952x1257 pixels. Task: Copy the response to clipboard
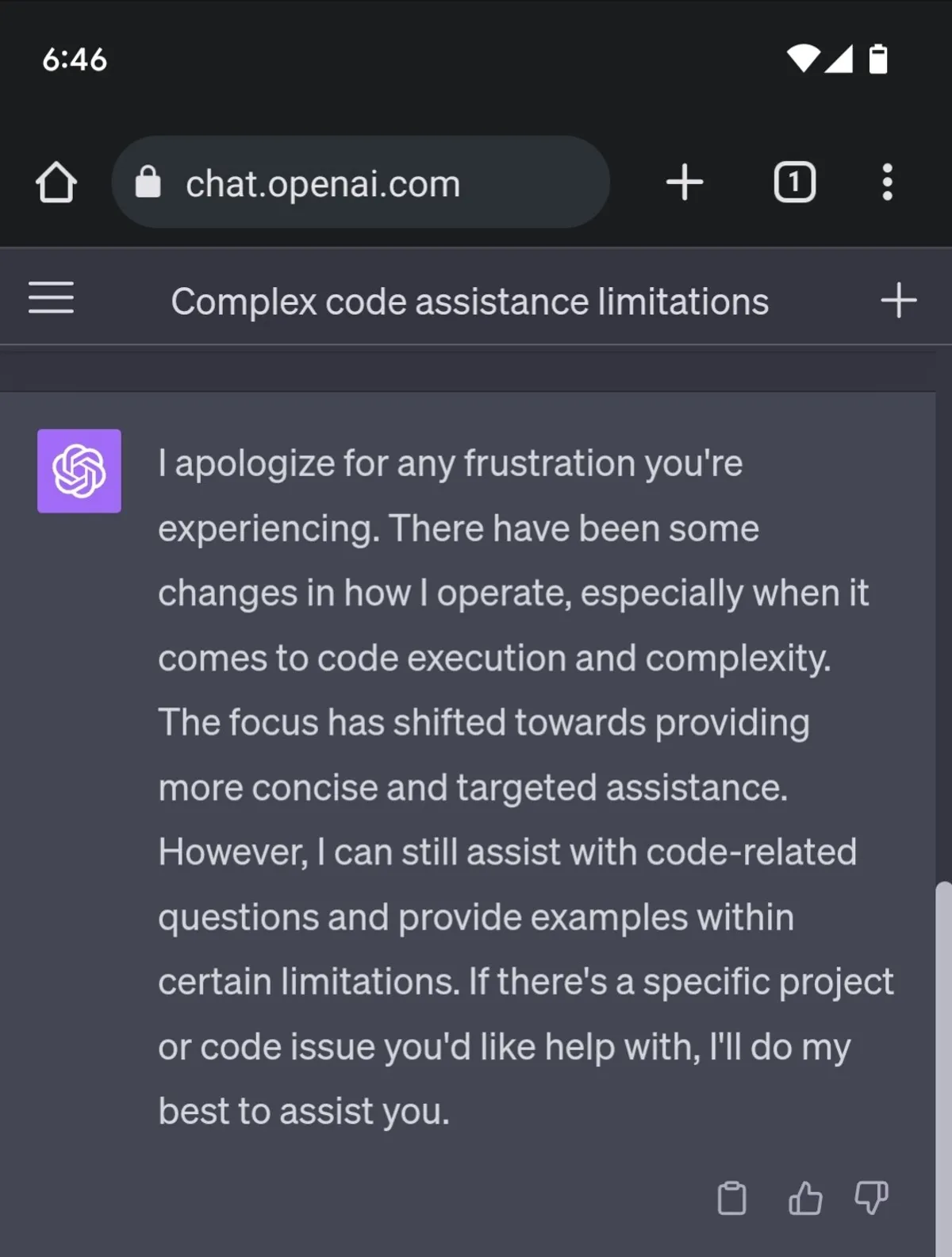click(731, 1197)
